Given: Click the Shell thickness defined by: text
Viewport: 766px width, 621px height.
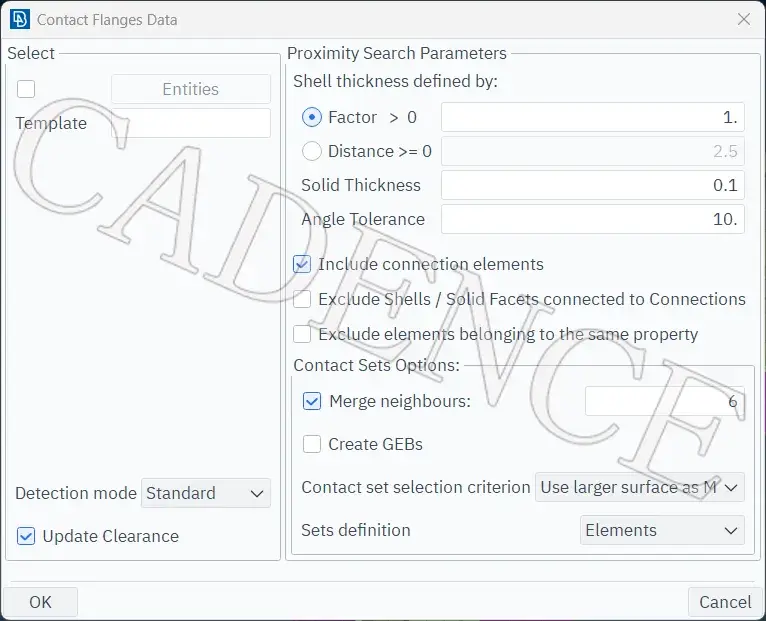Looking at the screenshot, I should point(395,81).
